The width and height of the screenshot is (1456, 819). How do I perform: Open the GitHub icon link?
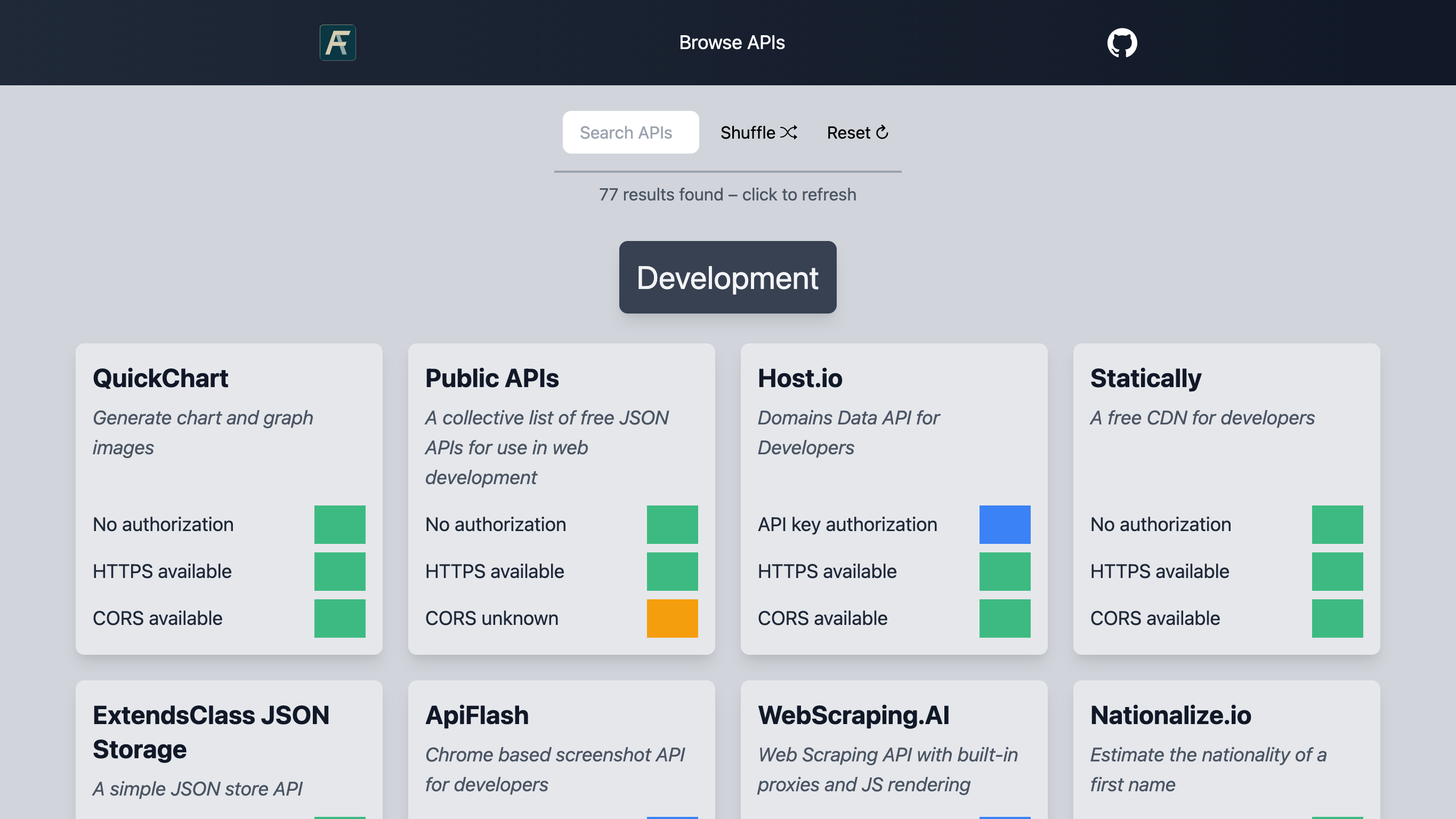pyautogui.click(x=1121, y=43)
